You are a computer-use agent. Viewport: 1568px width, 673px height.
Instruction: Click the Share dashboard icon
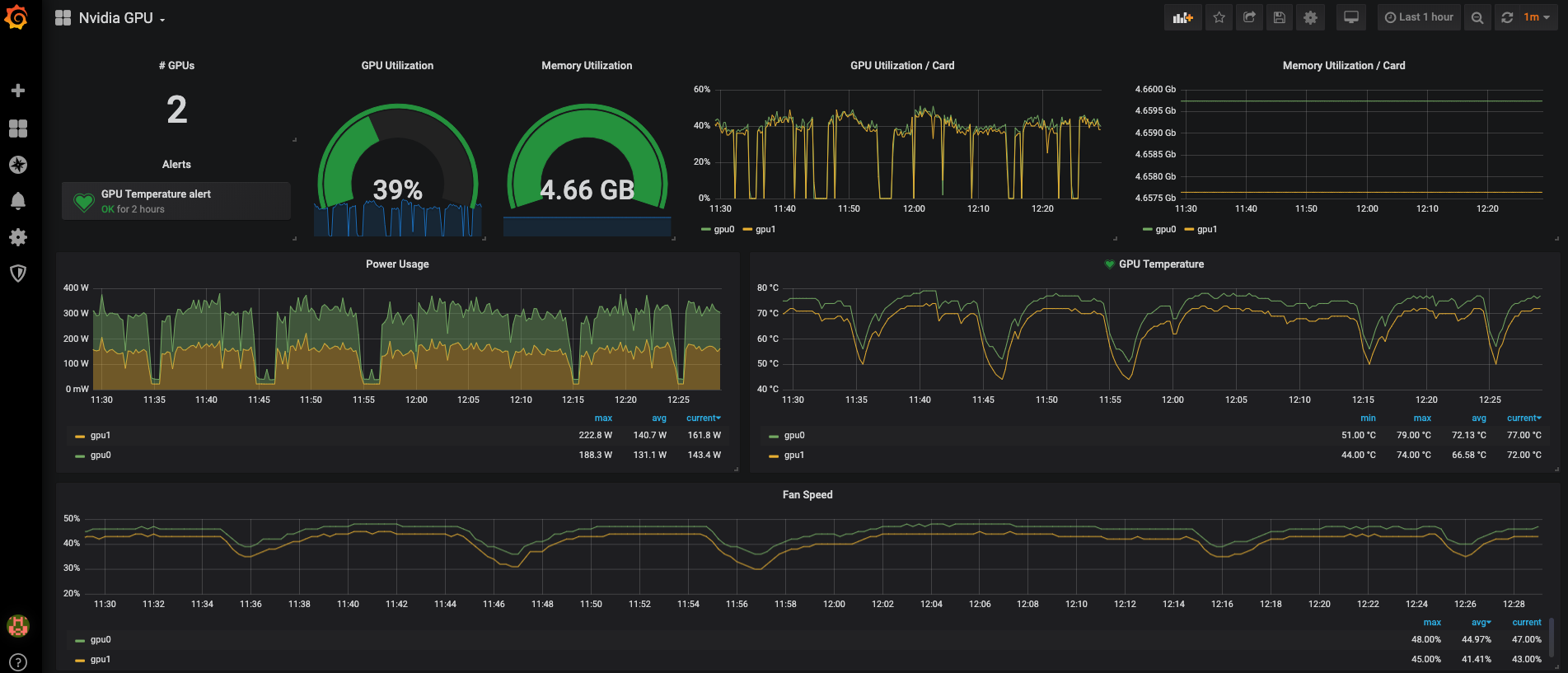pos(1249,17)
